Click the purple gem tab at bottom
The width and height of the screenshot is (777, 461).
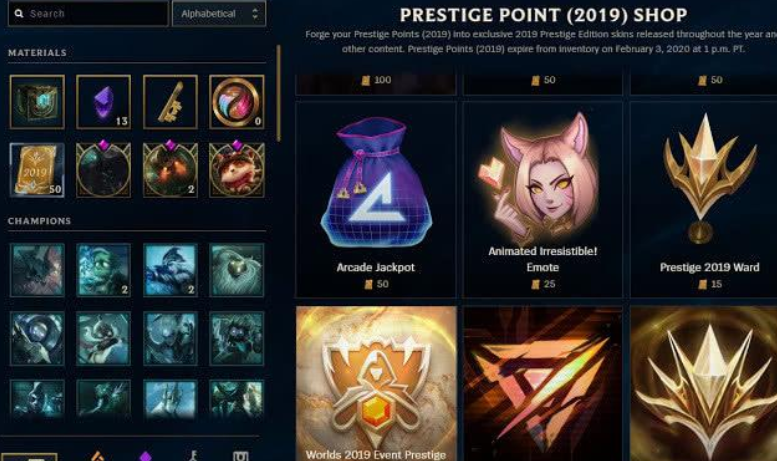coord(145,456)
